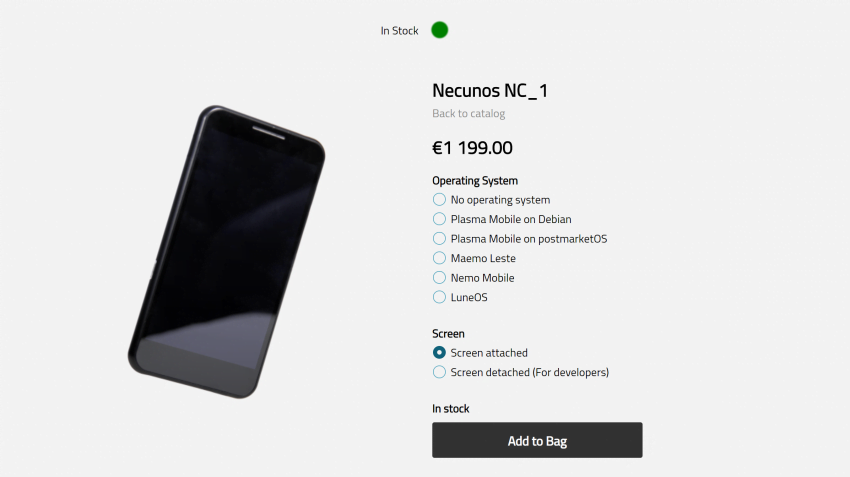Image resolution: width=850 pixels, height=477 pixels.
Task: Click the Add to Bag button
Action: 537,440
